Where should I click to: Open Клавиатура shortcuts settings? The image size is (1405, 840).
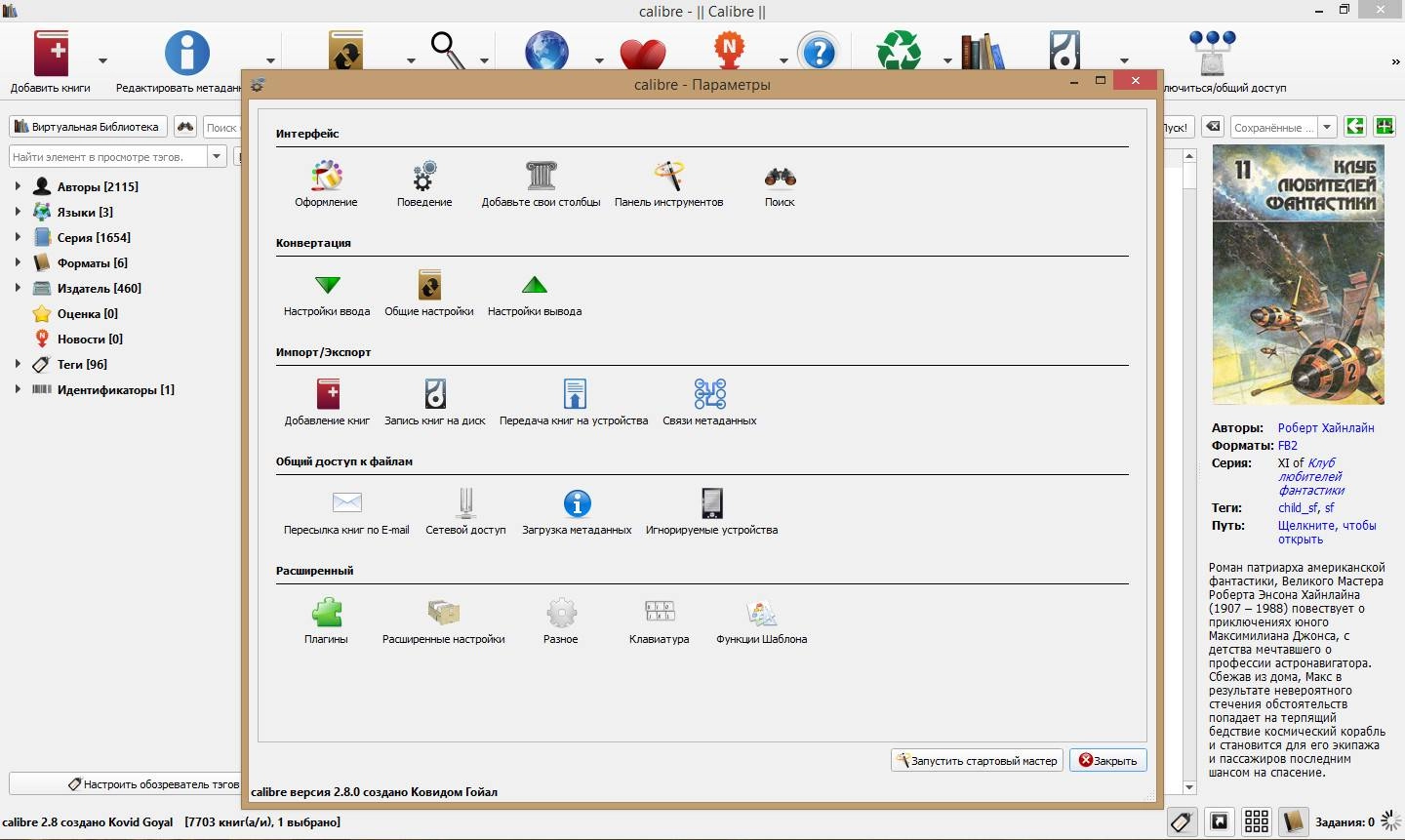point(660,621)
